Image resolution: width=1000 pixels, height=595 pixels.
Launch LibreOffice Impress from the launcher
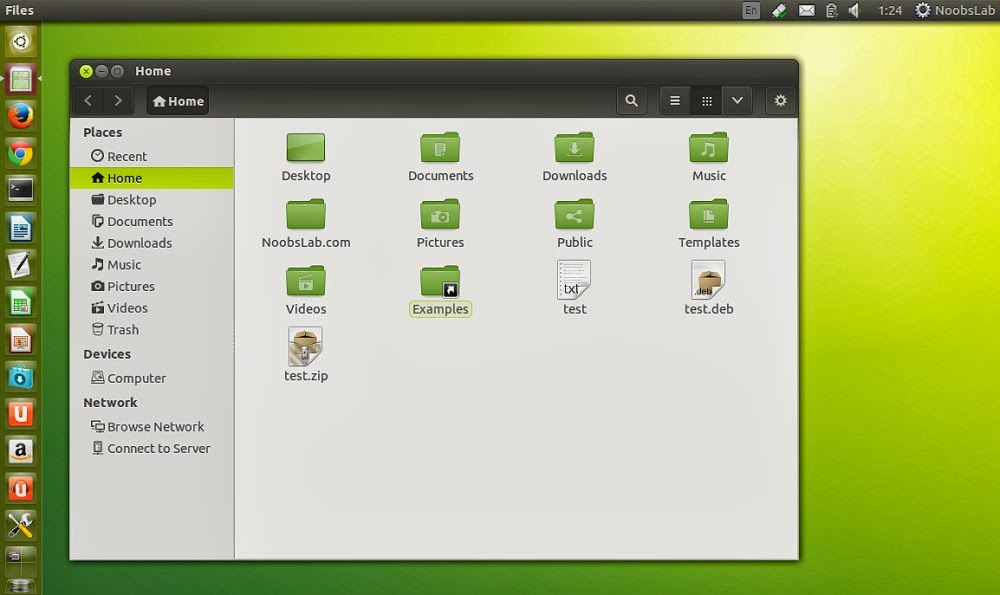click(x=20, y=340)
